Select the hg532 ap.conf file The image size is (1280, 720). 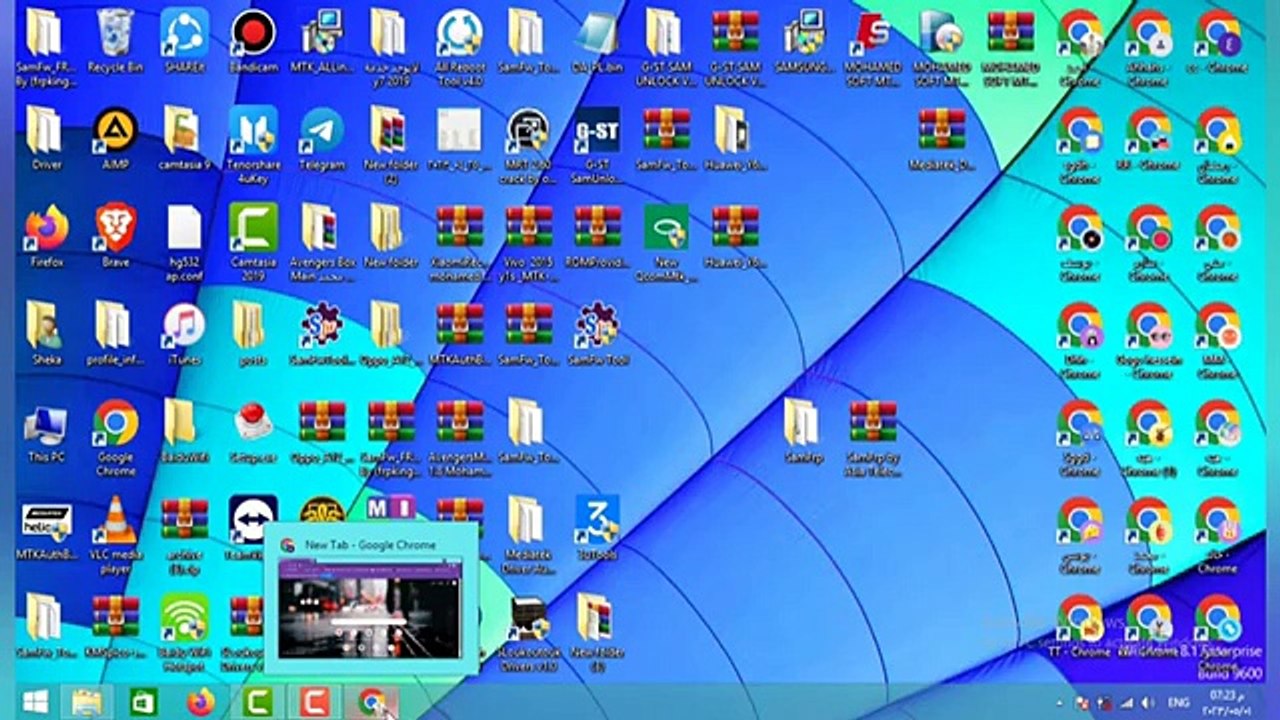tap(185, 243)
